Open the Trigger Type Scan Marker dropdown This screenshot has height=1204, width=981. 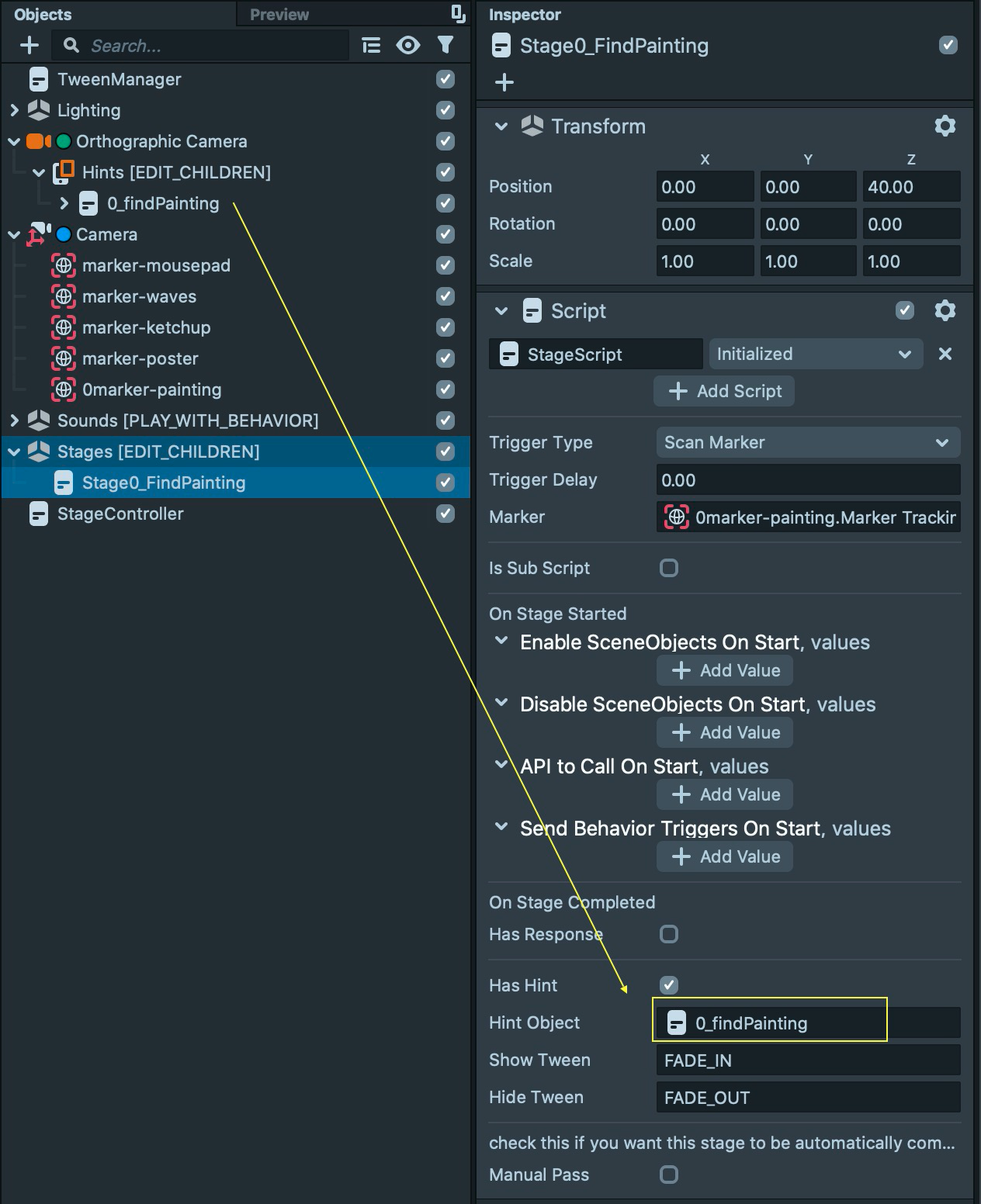click(808, 442)
